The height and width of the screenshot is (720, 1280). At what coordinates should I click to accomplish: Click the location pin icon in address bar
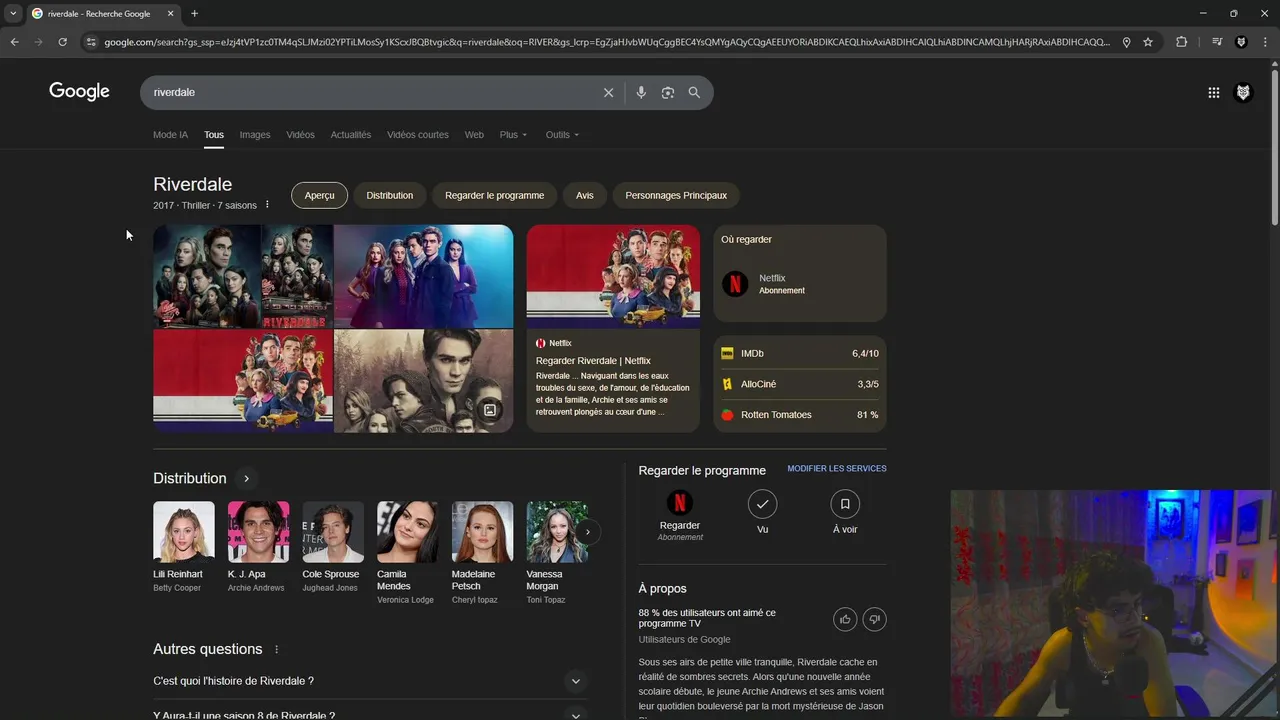(1126, 42)
